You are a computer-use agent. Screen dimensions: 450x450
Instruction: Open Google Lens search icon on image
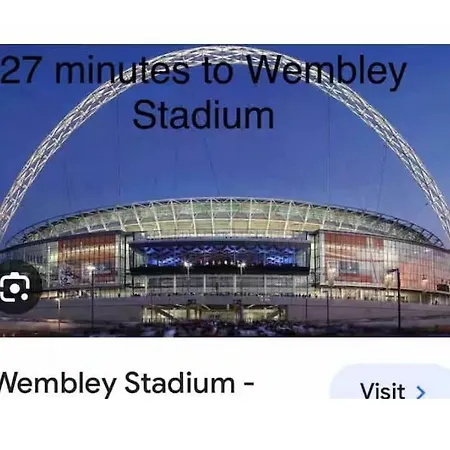tap(15, 287)
